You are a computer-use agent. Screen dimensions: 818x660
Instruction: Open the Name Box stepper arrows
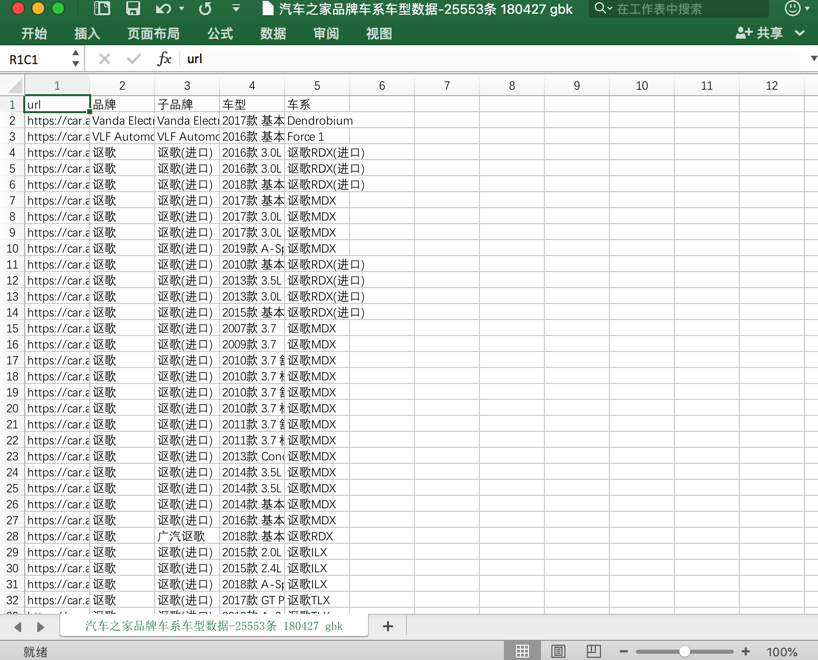point(76,58)
